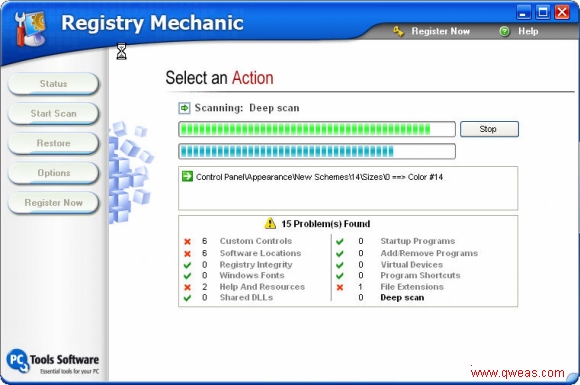Click the green check beside Add/Remove Programs

tap(340, 254)
